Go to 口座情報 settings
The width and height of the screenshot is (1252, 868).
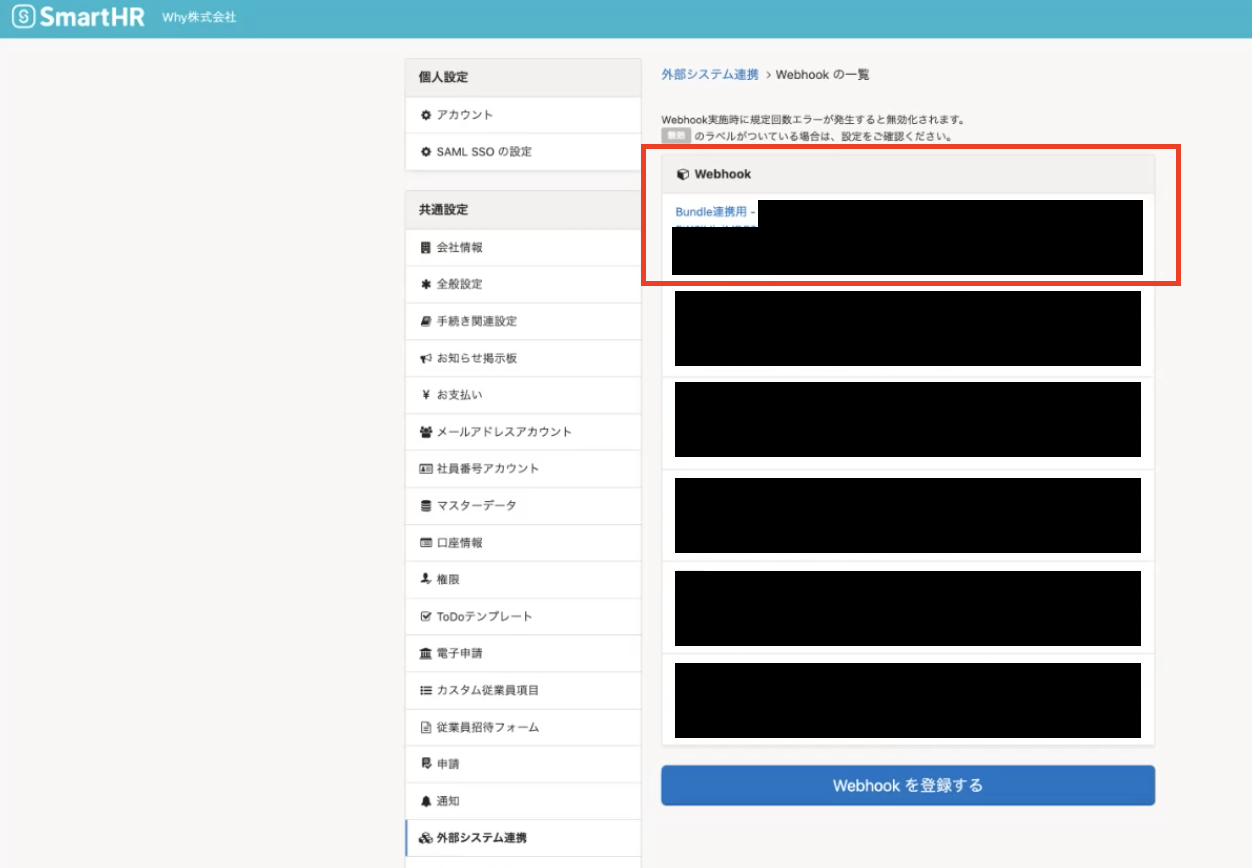[523, 543]
